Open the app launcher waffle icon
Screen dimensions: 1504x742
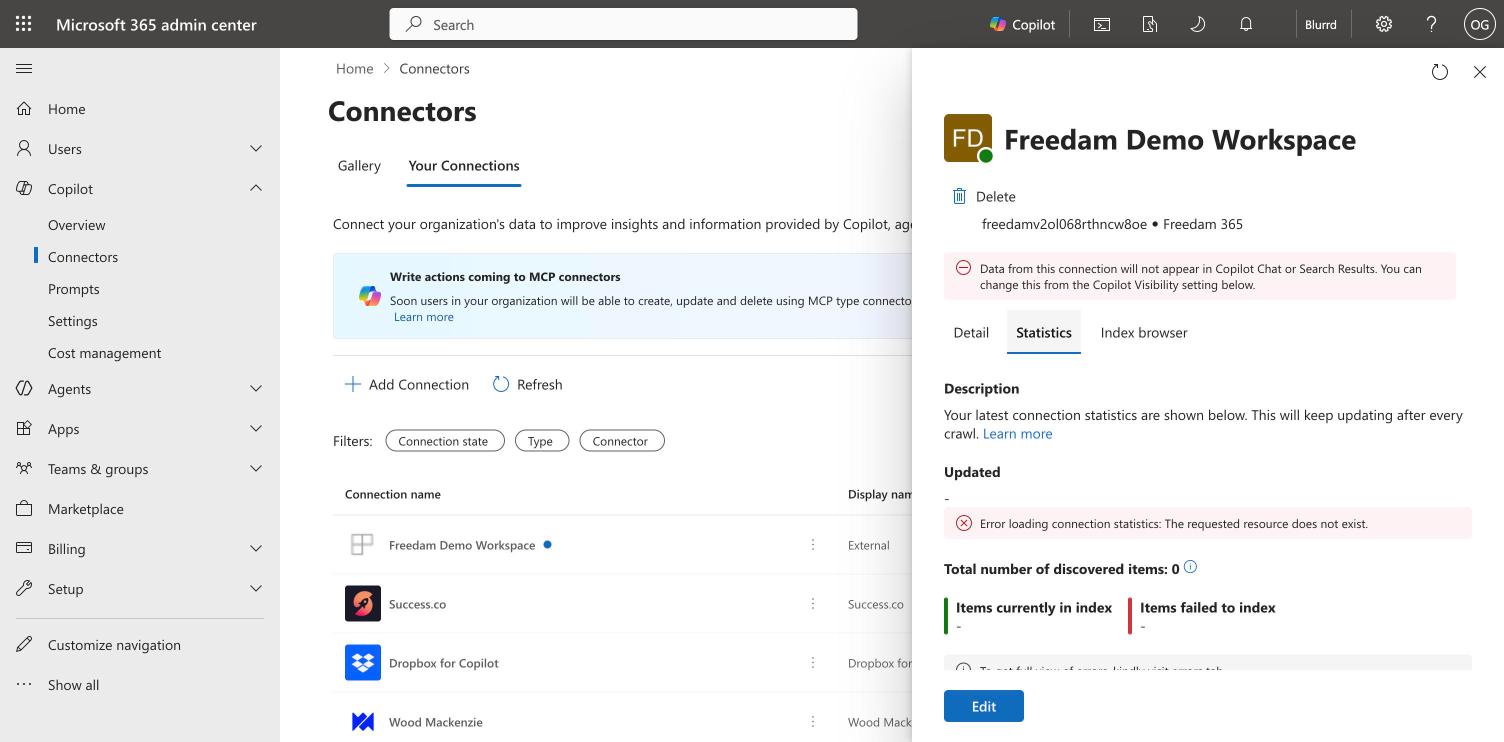pos(24,24)
